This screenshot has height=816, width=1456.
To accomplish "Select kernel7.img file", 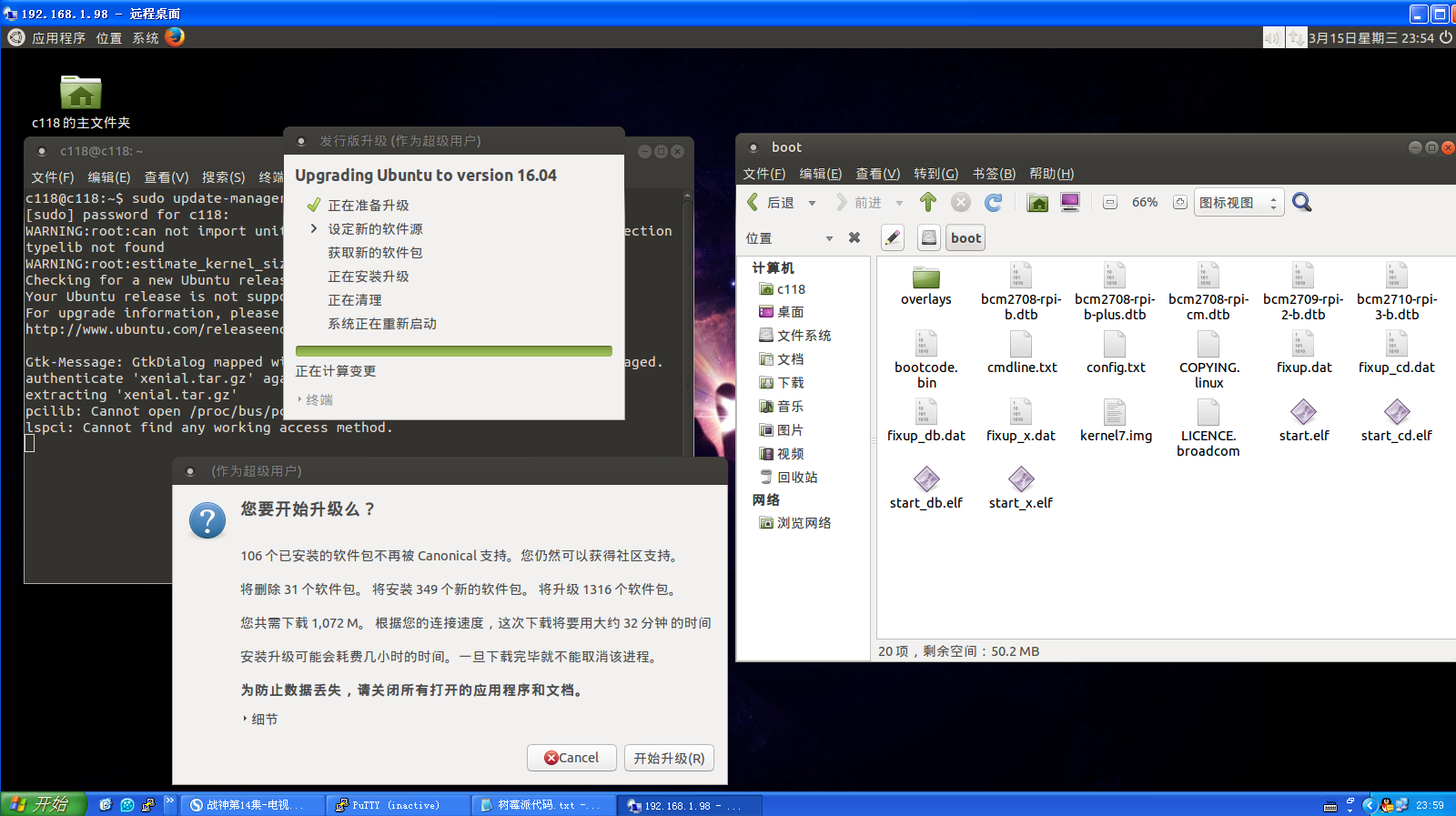I will (1116, 420).
